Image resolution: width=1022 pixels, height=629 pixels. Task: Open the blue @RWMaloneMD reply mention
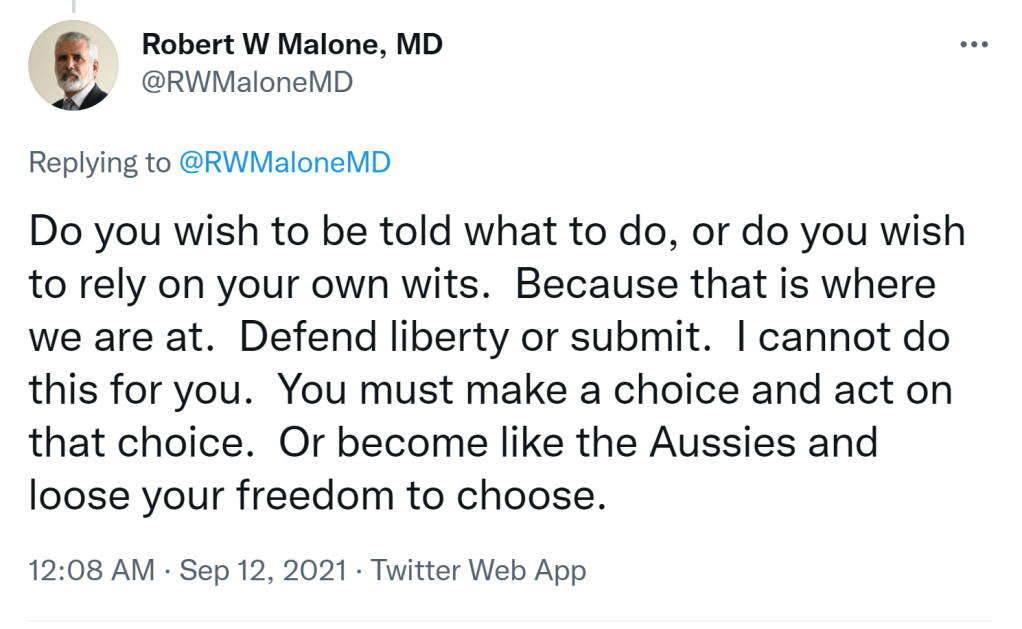(284, 163)
